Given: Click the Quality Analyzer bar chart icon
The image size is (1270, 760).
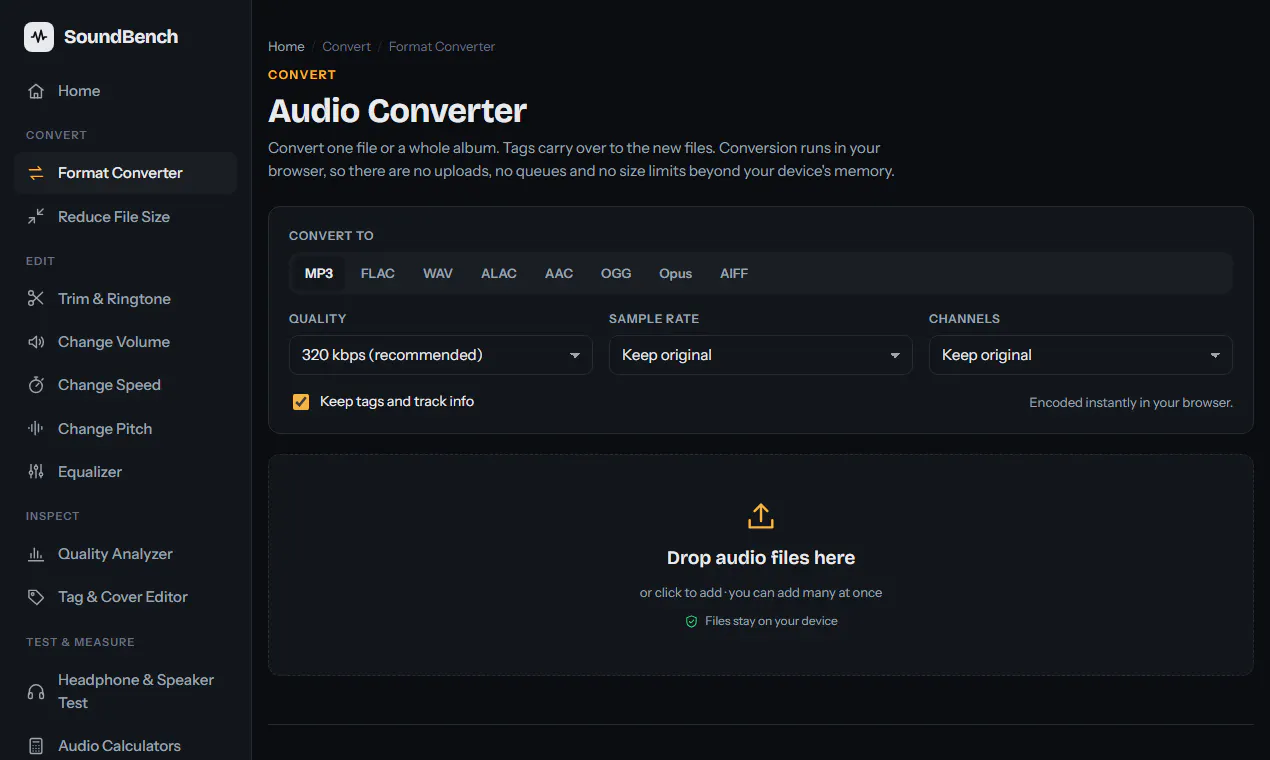Looking at the screenshot, I should click(x=36, y=554).
